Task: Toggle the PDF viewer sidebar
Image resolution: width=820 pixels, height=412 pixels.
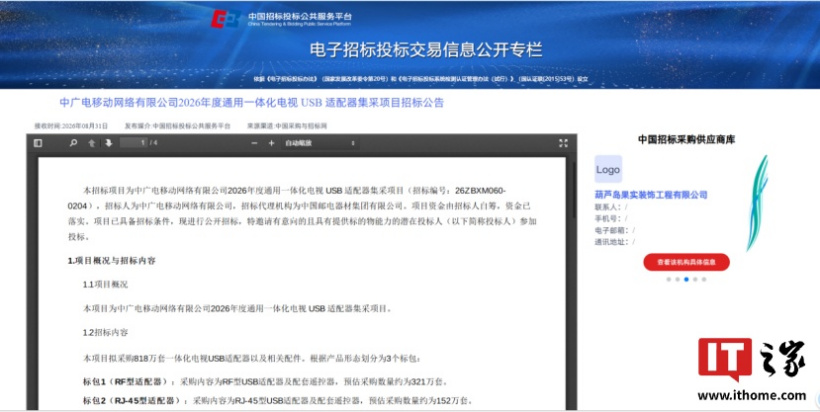Action: [x=38, y=143]
